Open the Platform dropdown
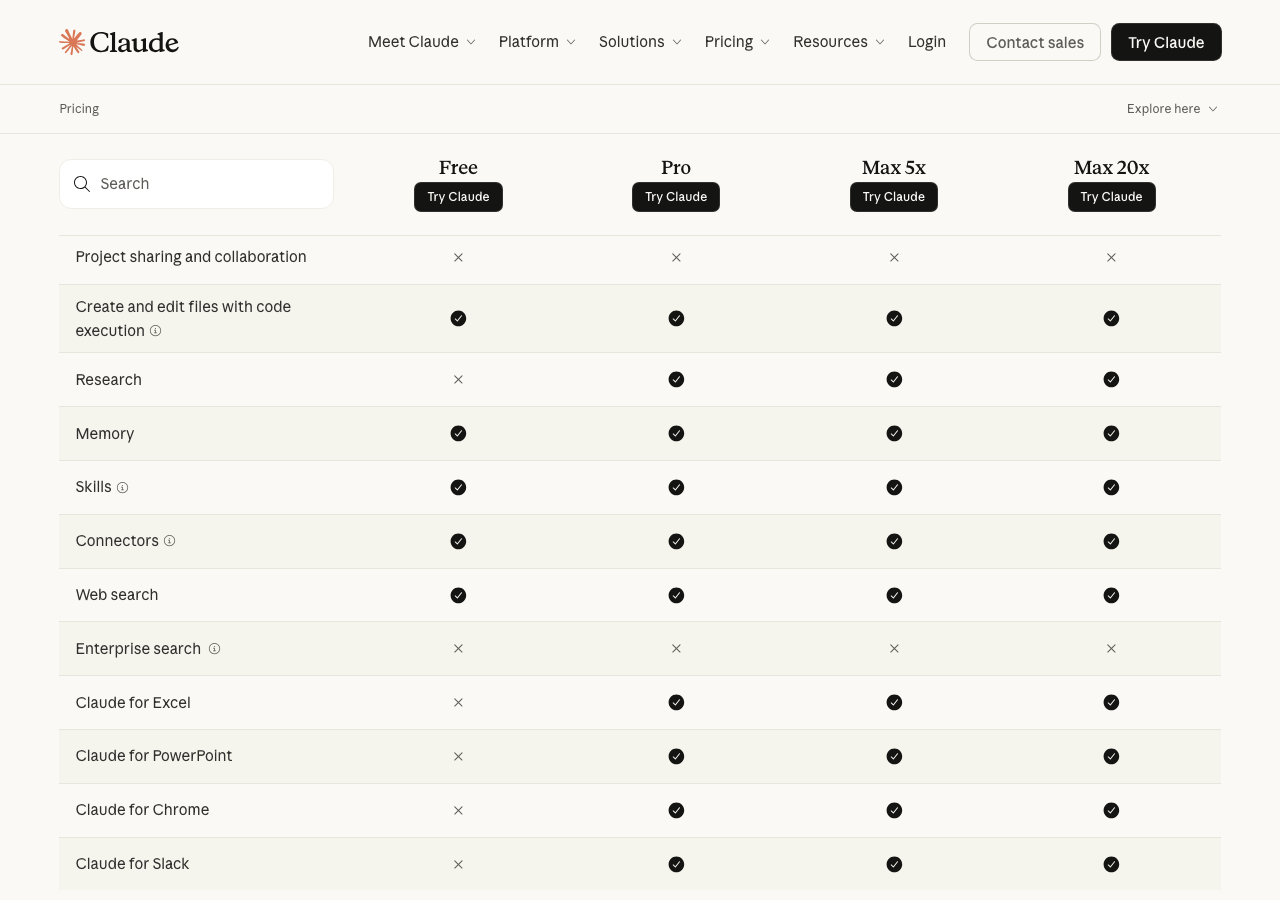 coord(537,42)
